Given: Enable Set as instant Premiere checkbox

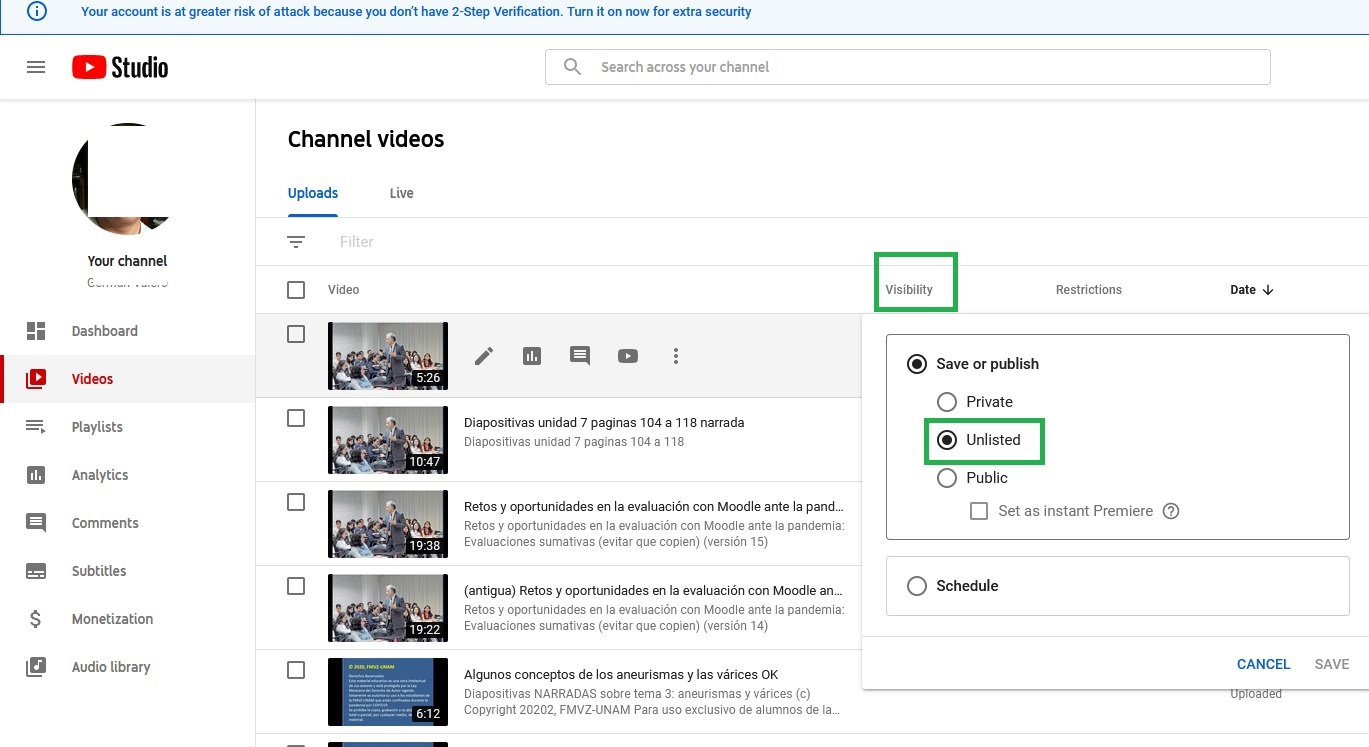Looking at the screenshot, I should pos(980,511).
